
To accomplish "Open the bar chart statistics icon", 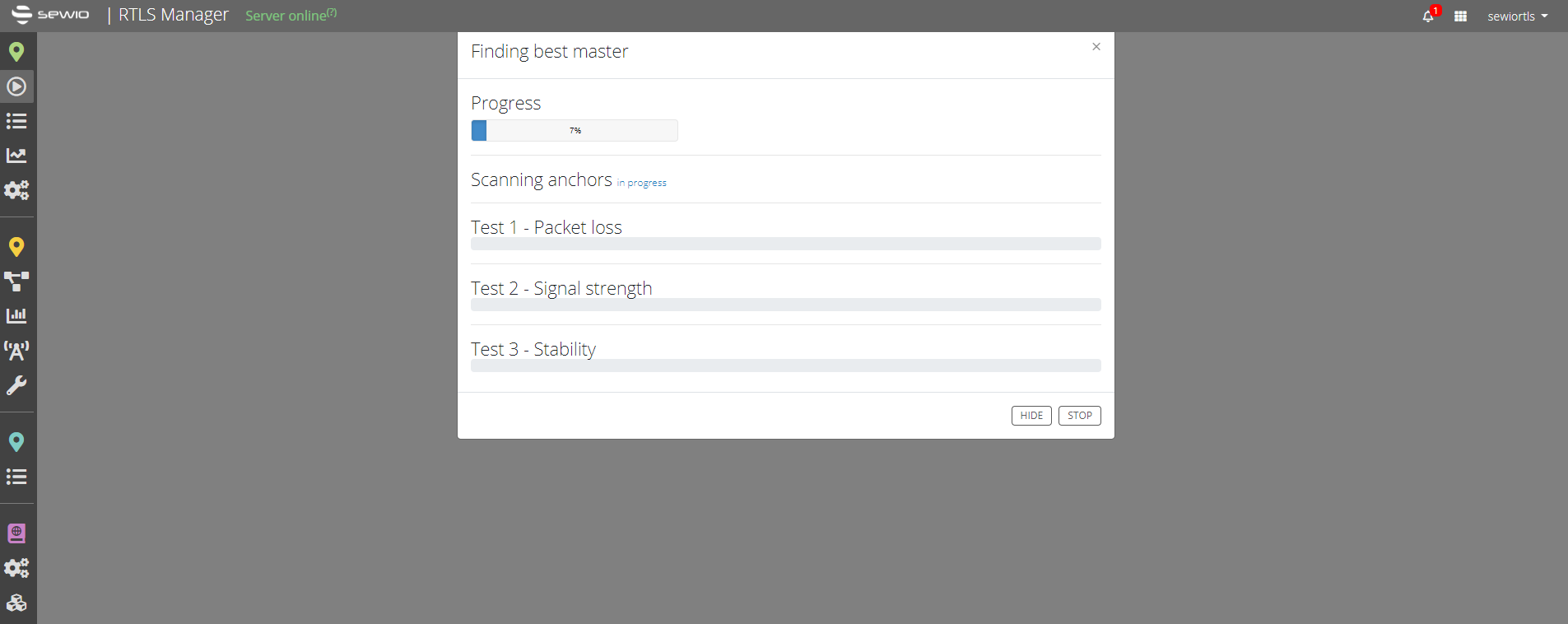I will [16, 315].
